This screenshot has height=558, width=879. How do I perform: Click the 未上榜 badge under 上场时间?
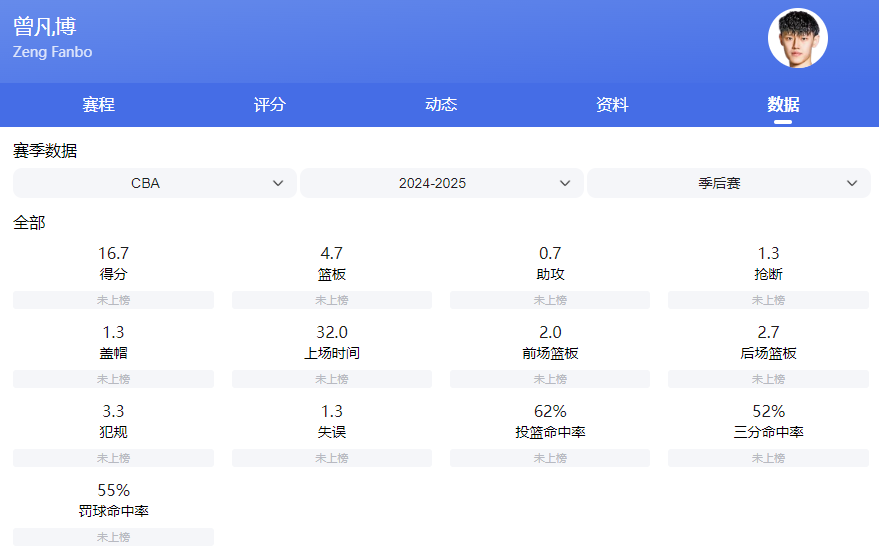pos(332,379)
